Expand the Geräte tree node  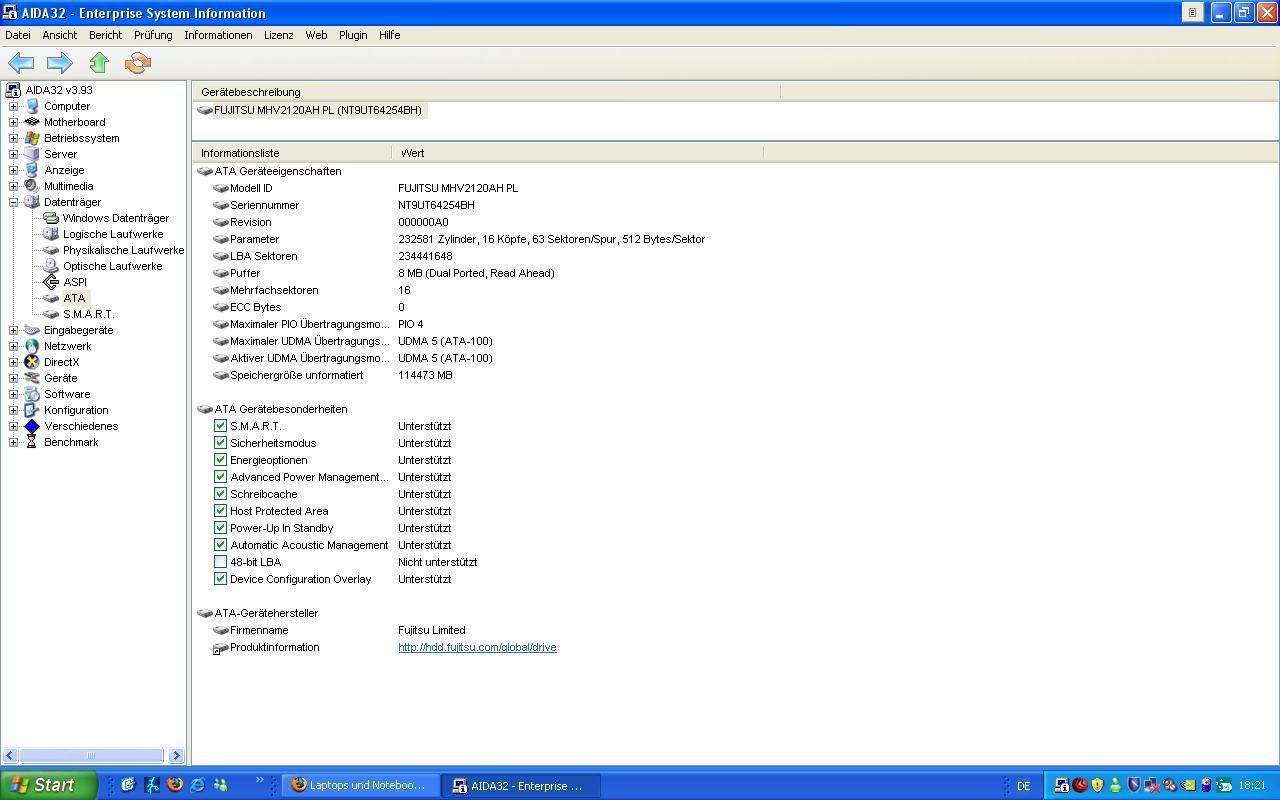[13, 378]
